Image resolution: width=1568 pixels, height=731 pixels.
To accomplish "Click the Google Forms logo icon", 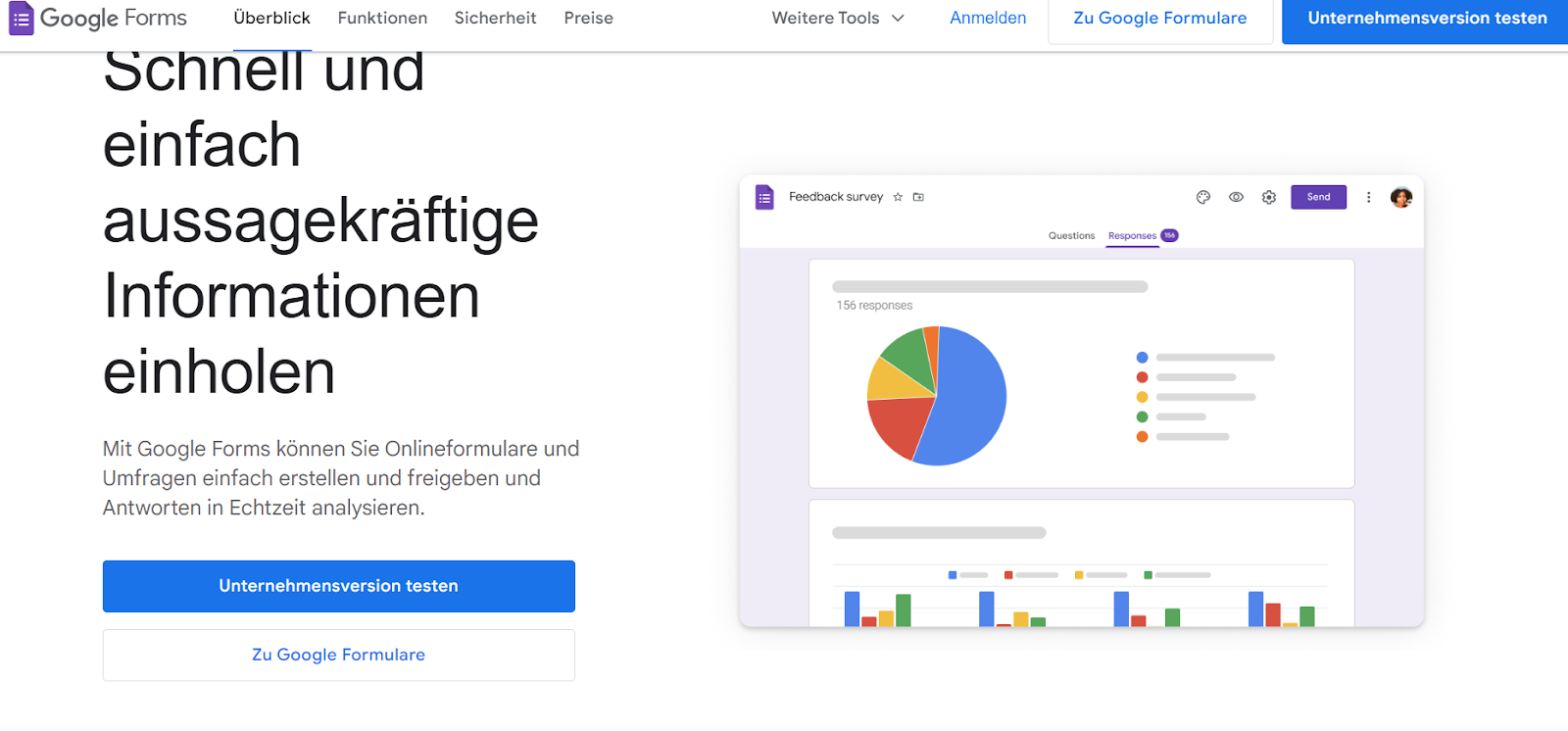I will click(21, 19).
